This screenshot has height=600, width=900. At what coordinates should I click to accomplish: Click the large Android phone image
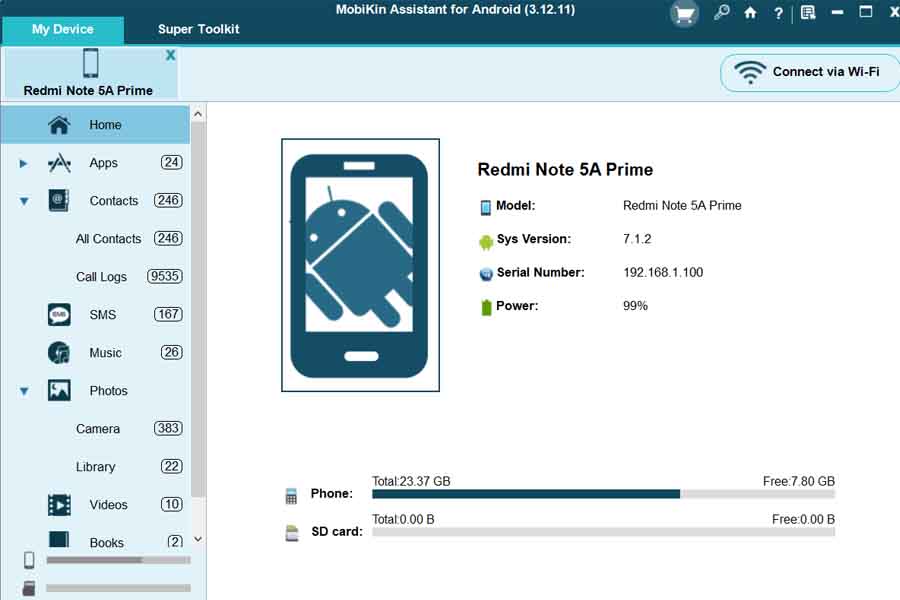point(360,265)
